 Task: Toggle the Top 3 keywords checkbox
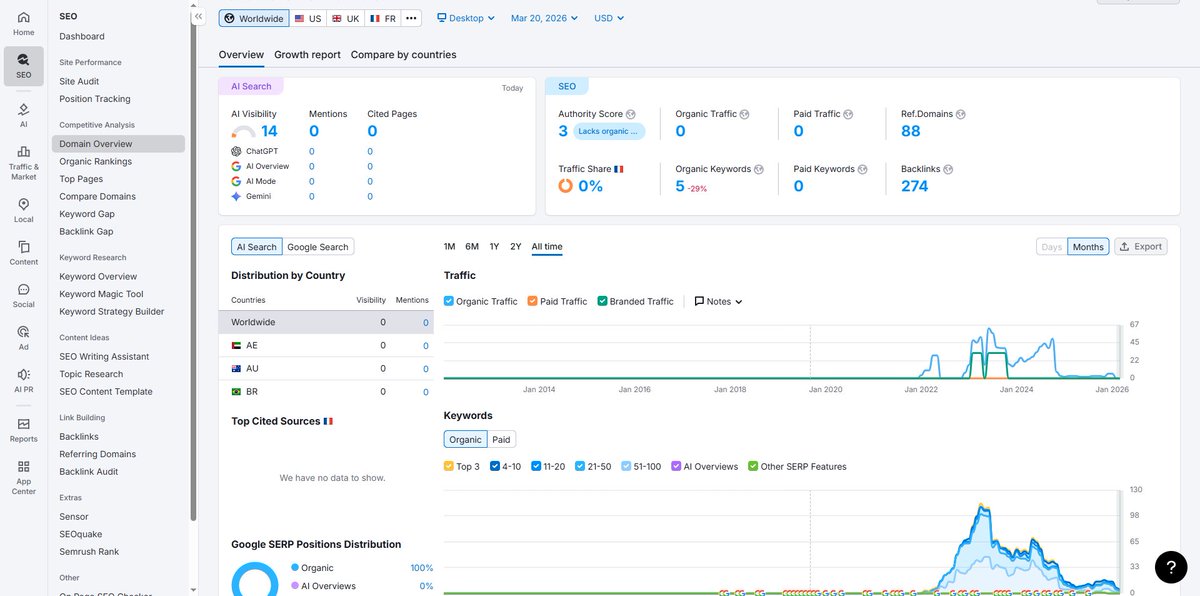(449, 466)
